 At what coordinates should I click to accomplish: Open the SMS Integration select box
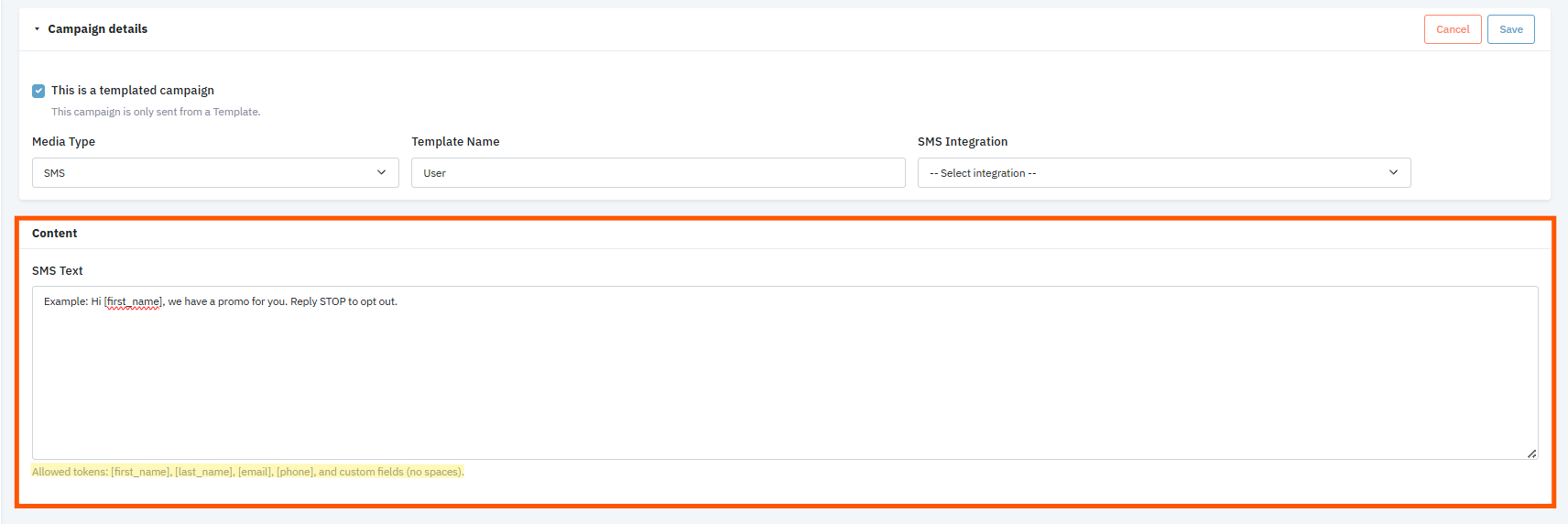1163,173
